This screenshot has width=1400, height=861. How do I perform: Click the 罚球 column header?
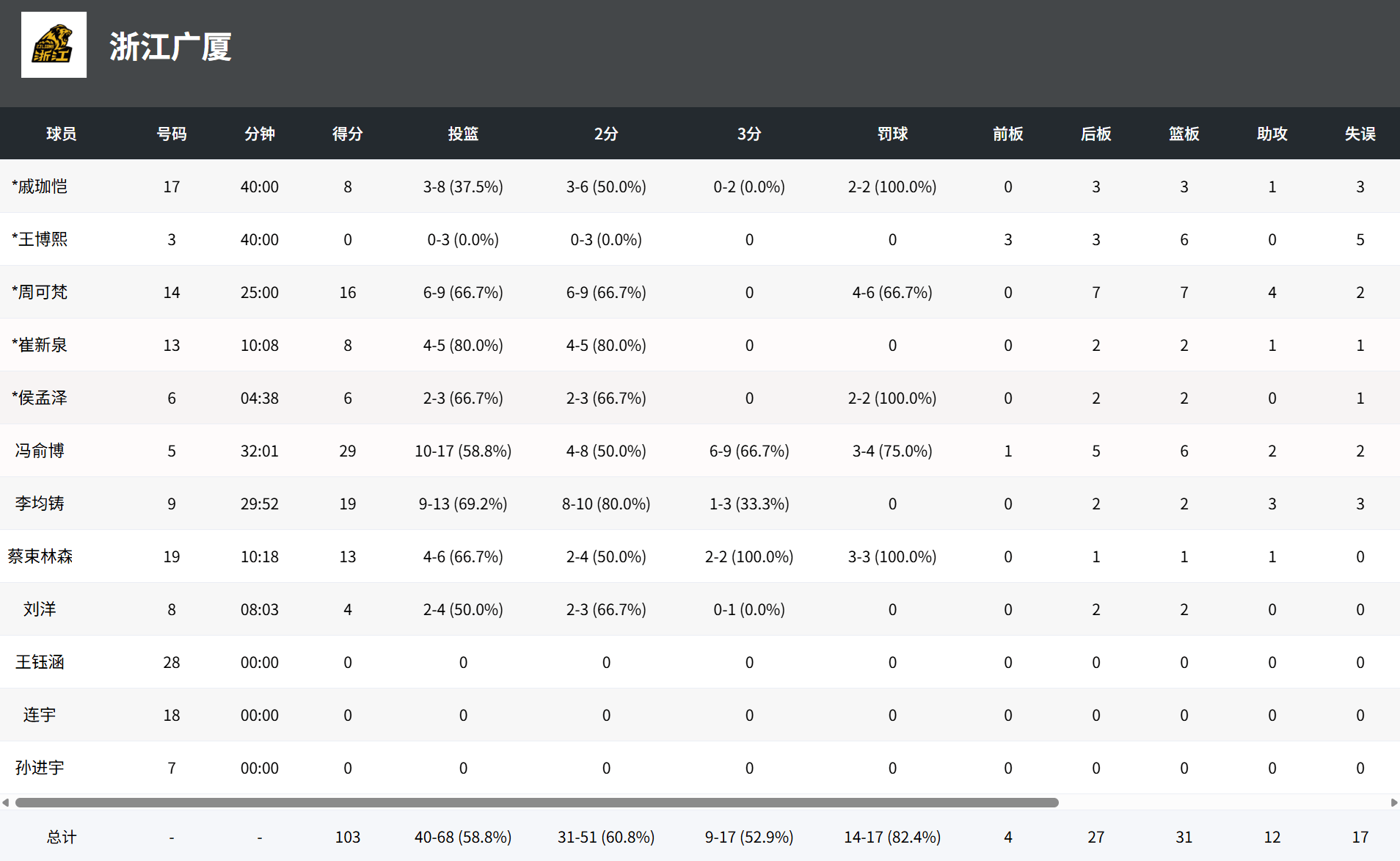point(892,134)
